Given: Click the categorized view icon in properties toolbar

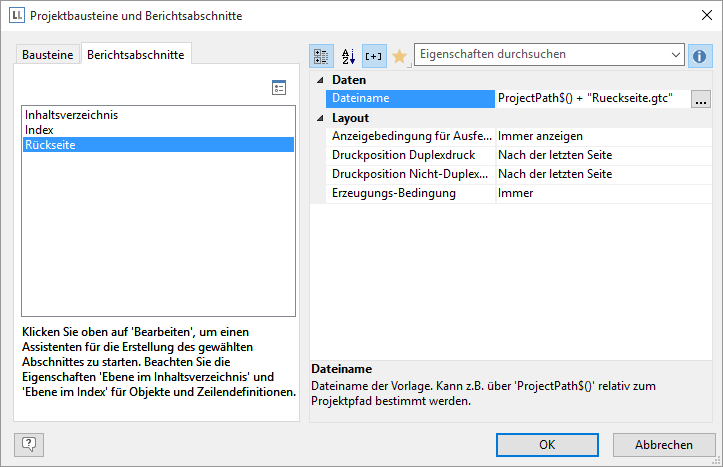Looking at the screenshot, I should 321,56.
